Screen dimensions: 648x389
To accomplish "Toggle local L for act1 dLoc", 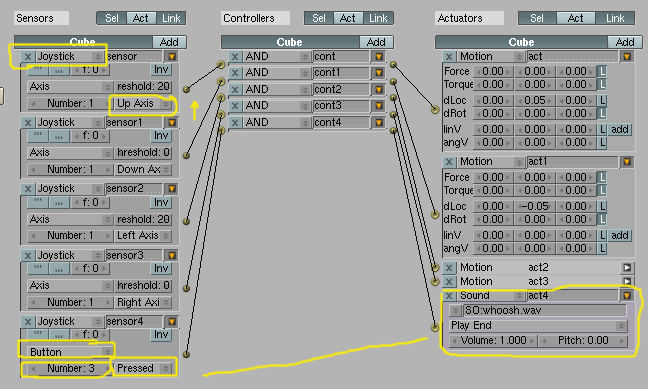I will (603, 206).
